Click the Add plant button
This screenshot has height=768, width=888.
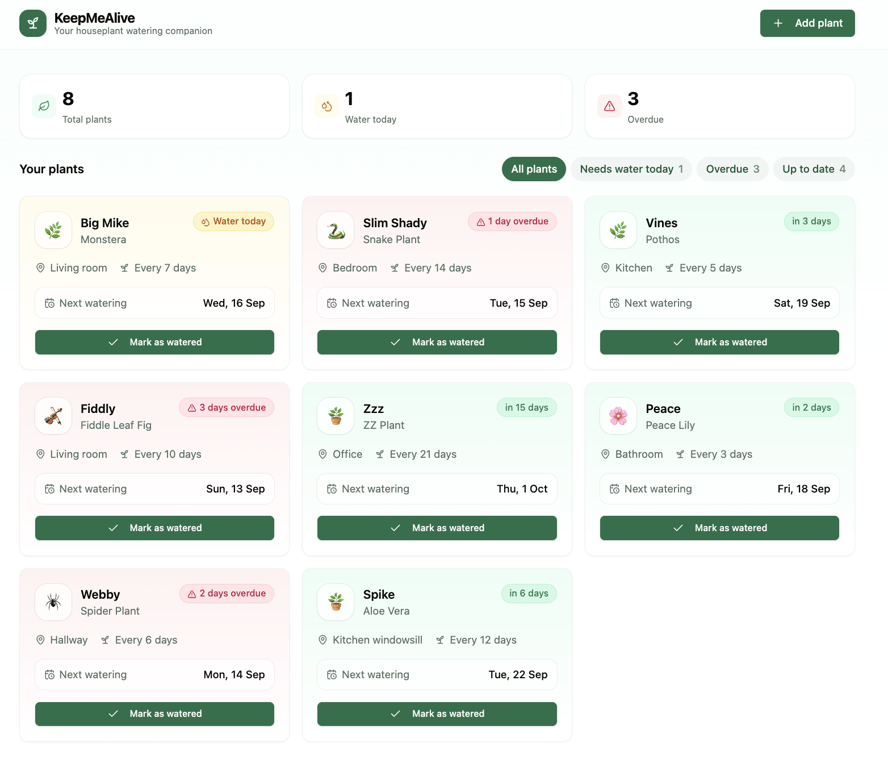(807, 23)
